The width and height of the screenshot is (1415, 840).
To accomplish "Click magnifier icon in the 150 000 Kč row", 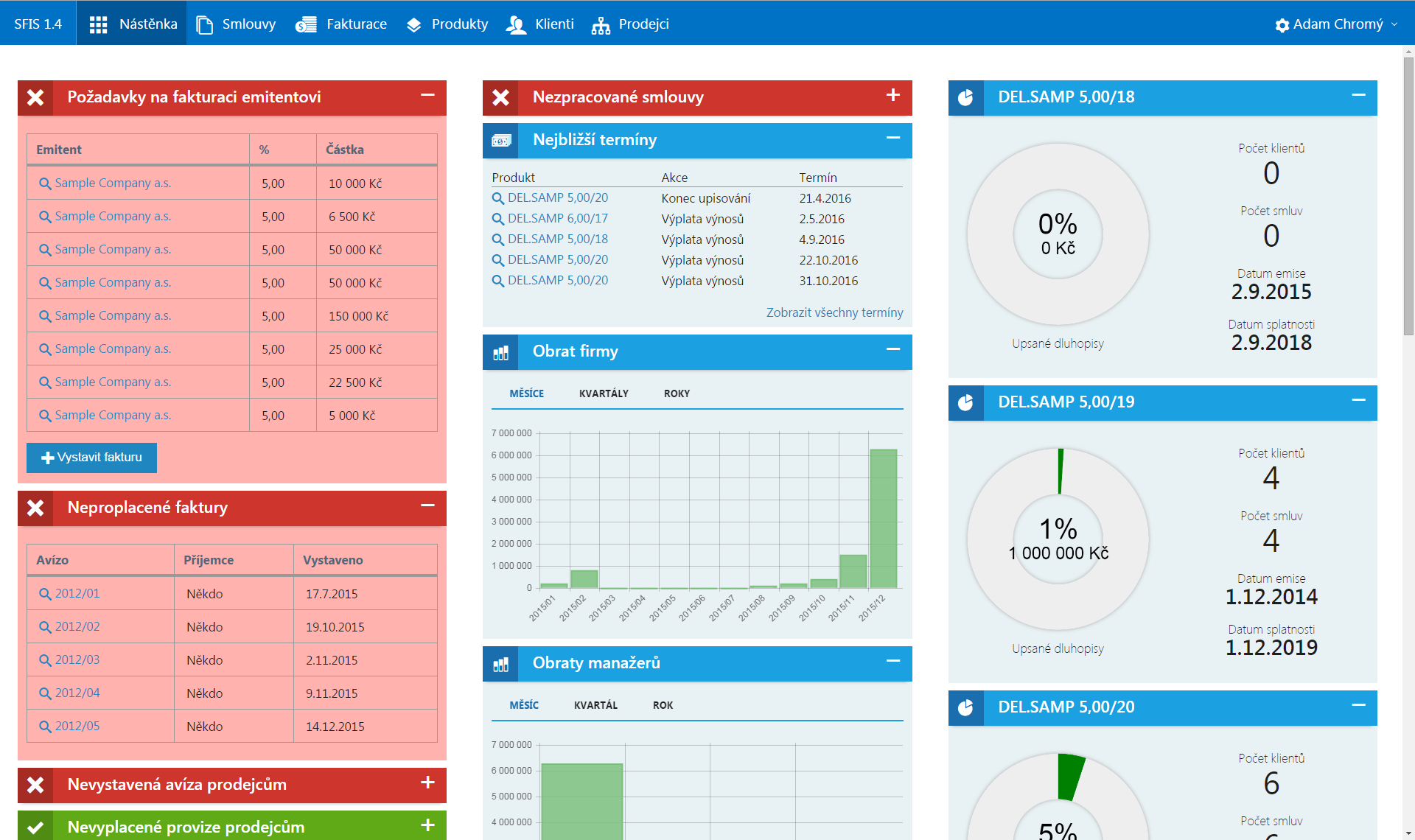I will coord(45,316).
